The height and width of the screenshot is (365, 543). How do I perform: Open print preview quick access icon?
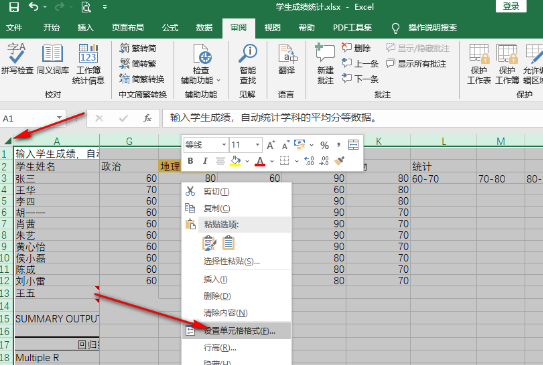point(86,7)
